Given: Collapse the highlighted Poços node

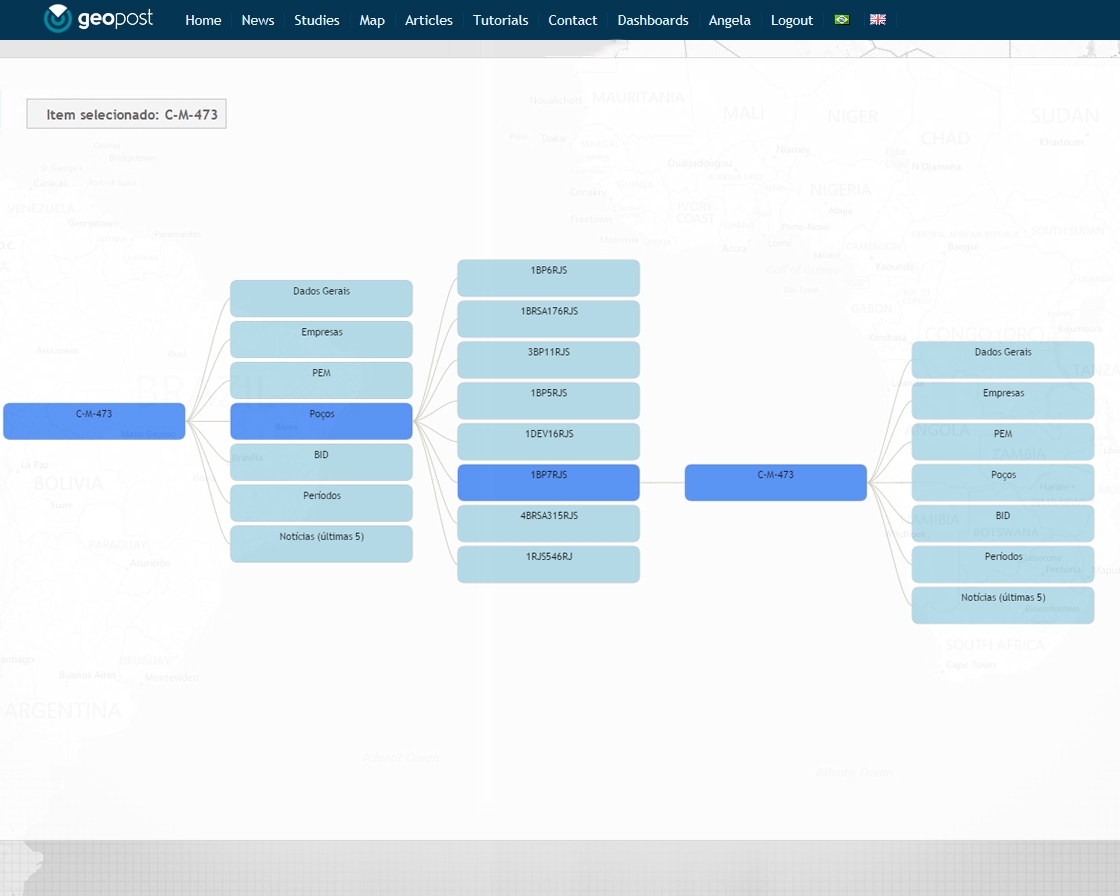Looking at the screenshot, I should (321, 421).
